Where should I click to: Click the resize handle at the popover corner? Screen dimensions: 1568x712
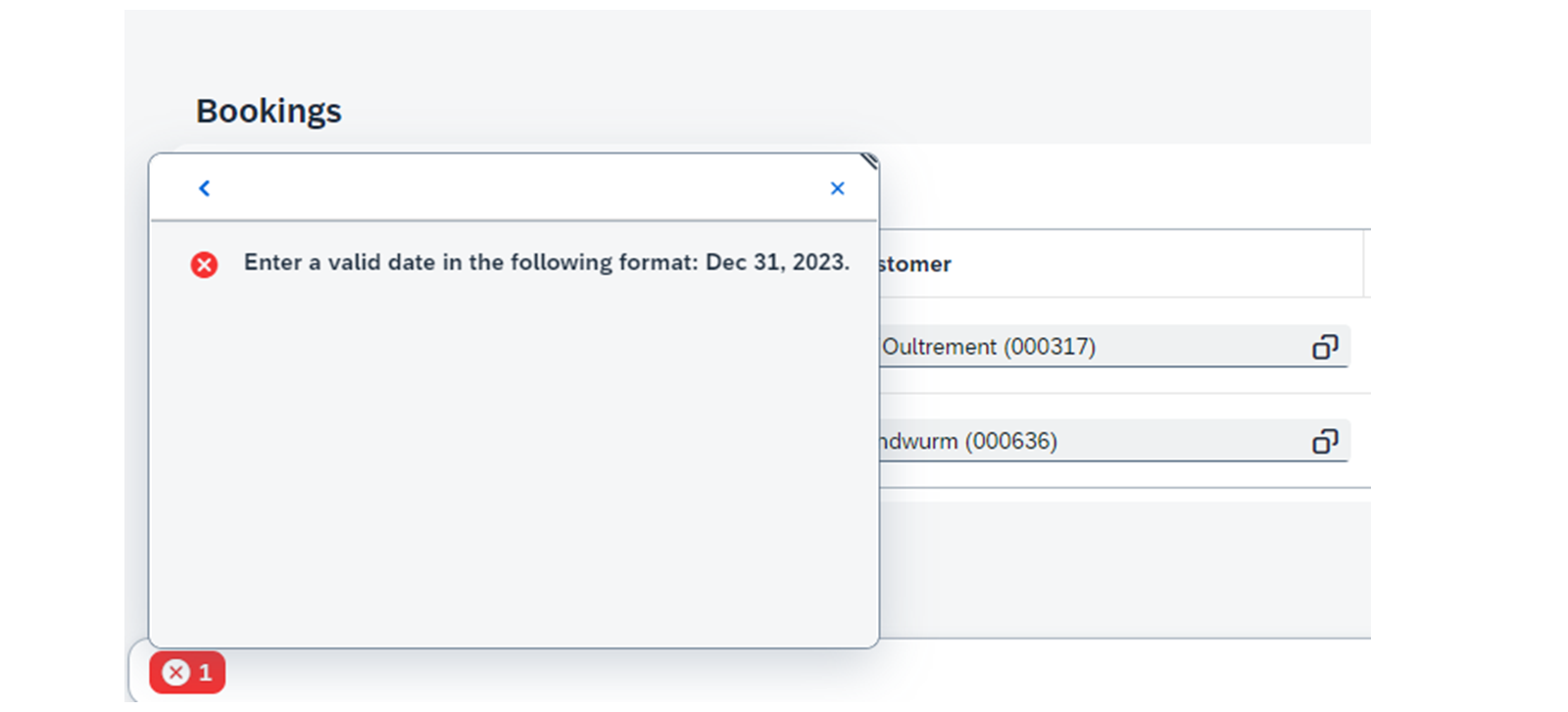click(x=869, y=161)
